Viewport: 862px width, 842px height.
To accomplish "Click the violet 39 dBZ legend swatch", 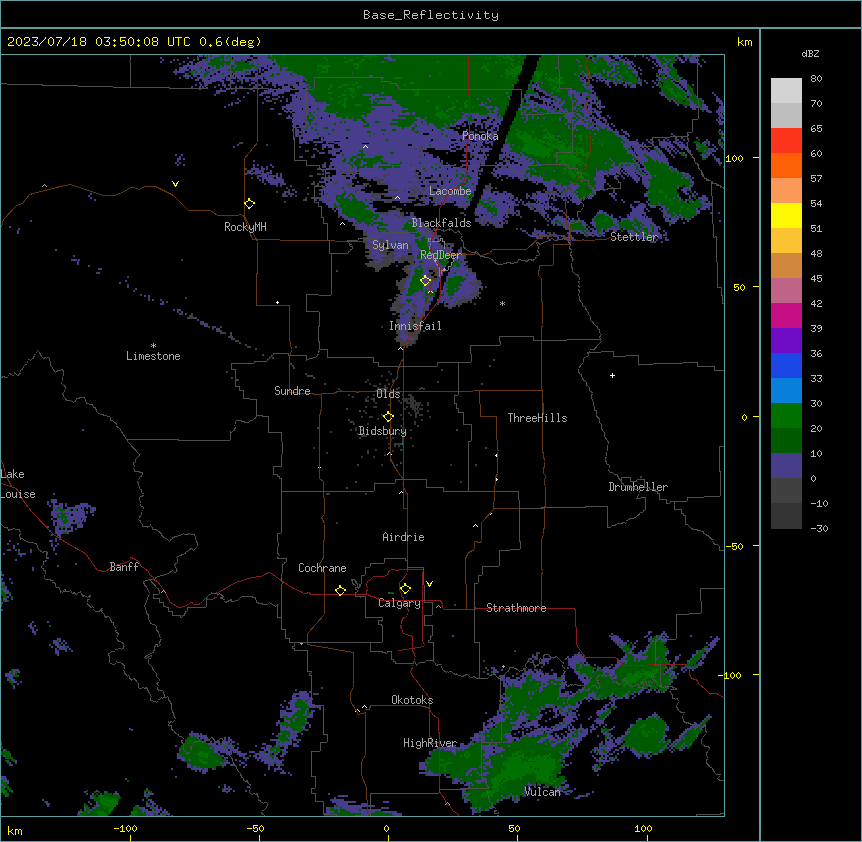I will [x=786, y=341].
